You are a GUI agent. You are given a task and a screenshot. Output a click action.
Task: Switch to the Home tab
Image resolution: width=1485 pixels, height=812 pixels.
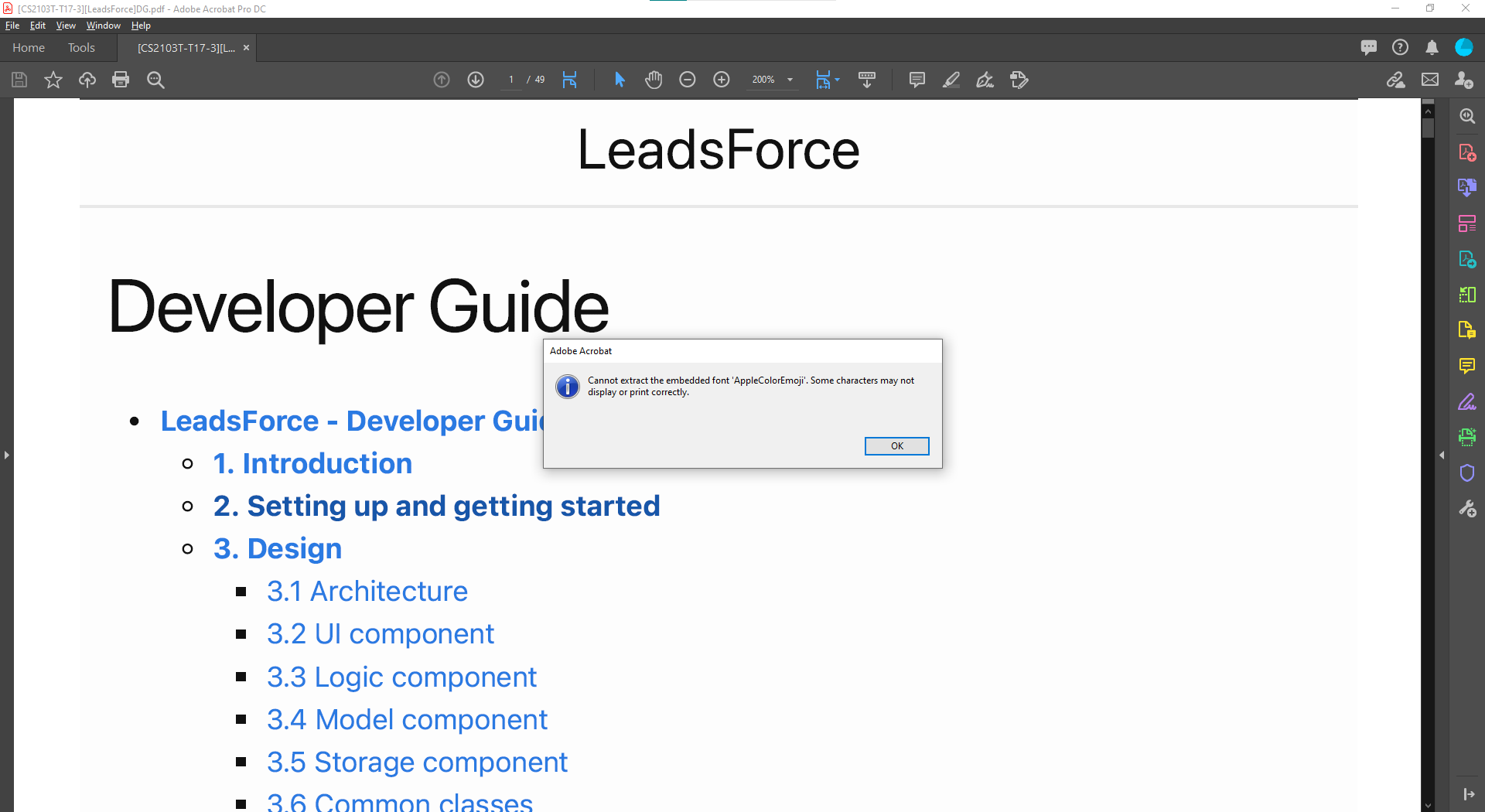[x=29, y=48]
